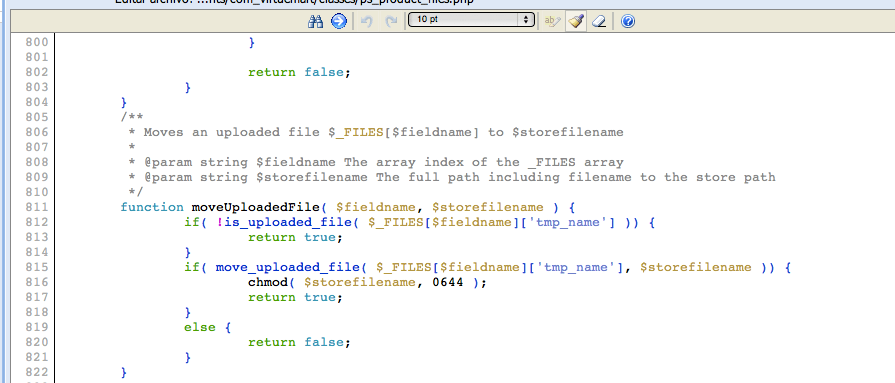This screenshot has width=895, height=383.
Task: Click the is_uploaded_file call on line 812
Action: pyautogui.click(x=287, y=222)
